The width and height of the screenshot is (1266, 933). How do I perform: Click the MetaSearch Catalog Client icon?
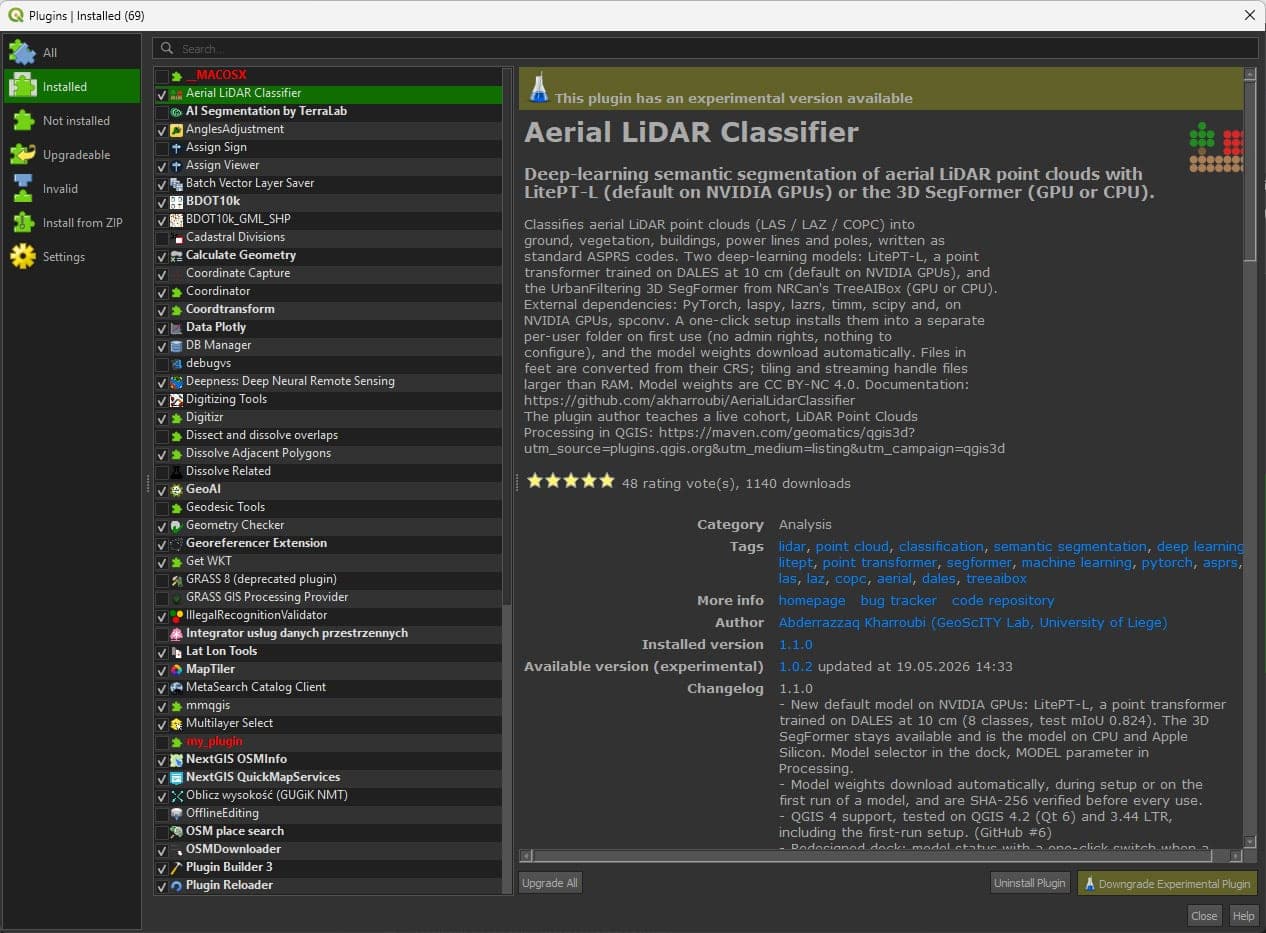click(x=177, y=687)
